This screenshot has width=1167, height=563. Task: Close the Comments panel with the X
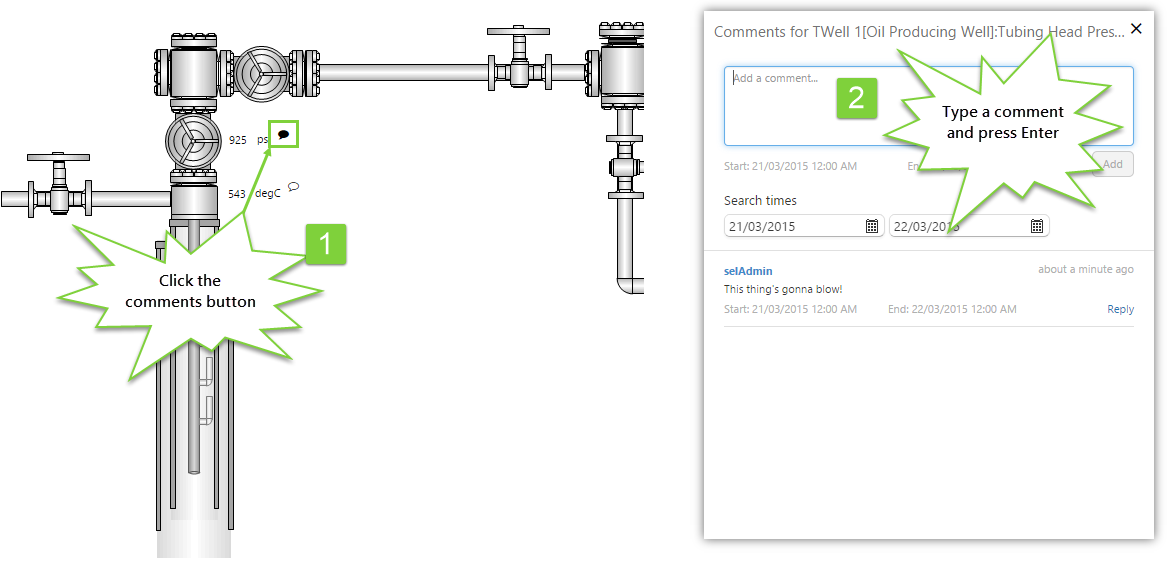click(1135, 30)
